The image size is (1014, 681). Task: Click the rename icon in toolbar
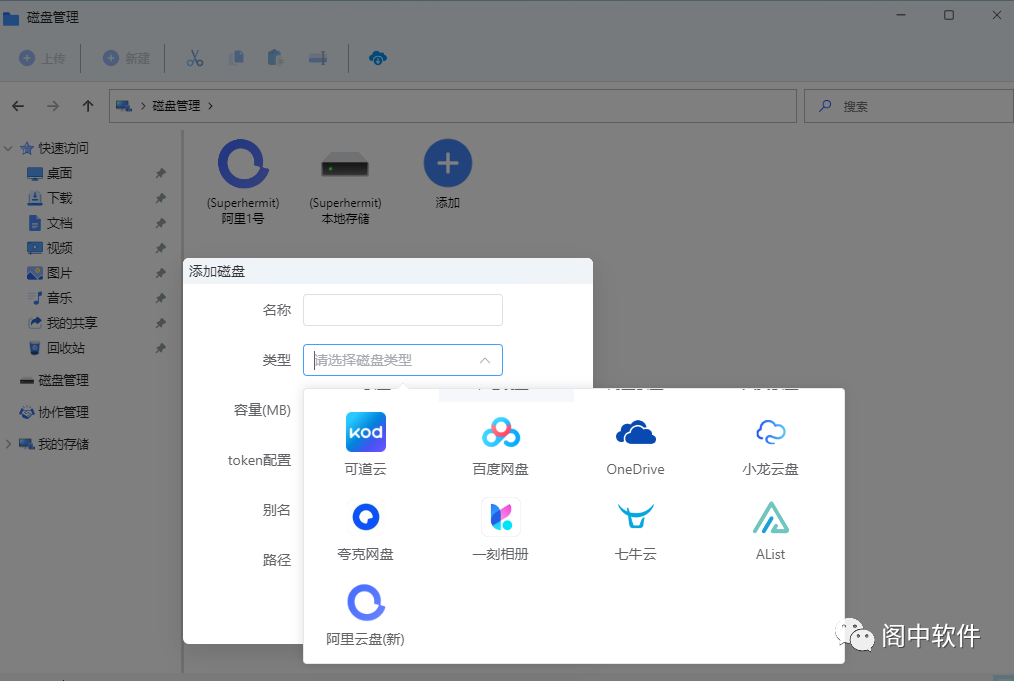pos(318,58)
